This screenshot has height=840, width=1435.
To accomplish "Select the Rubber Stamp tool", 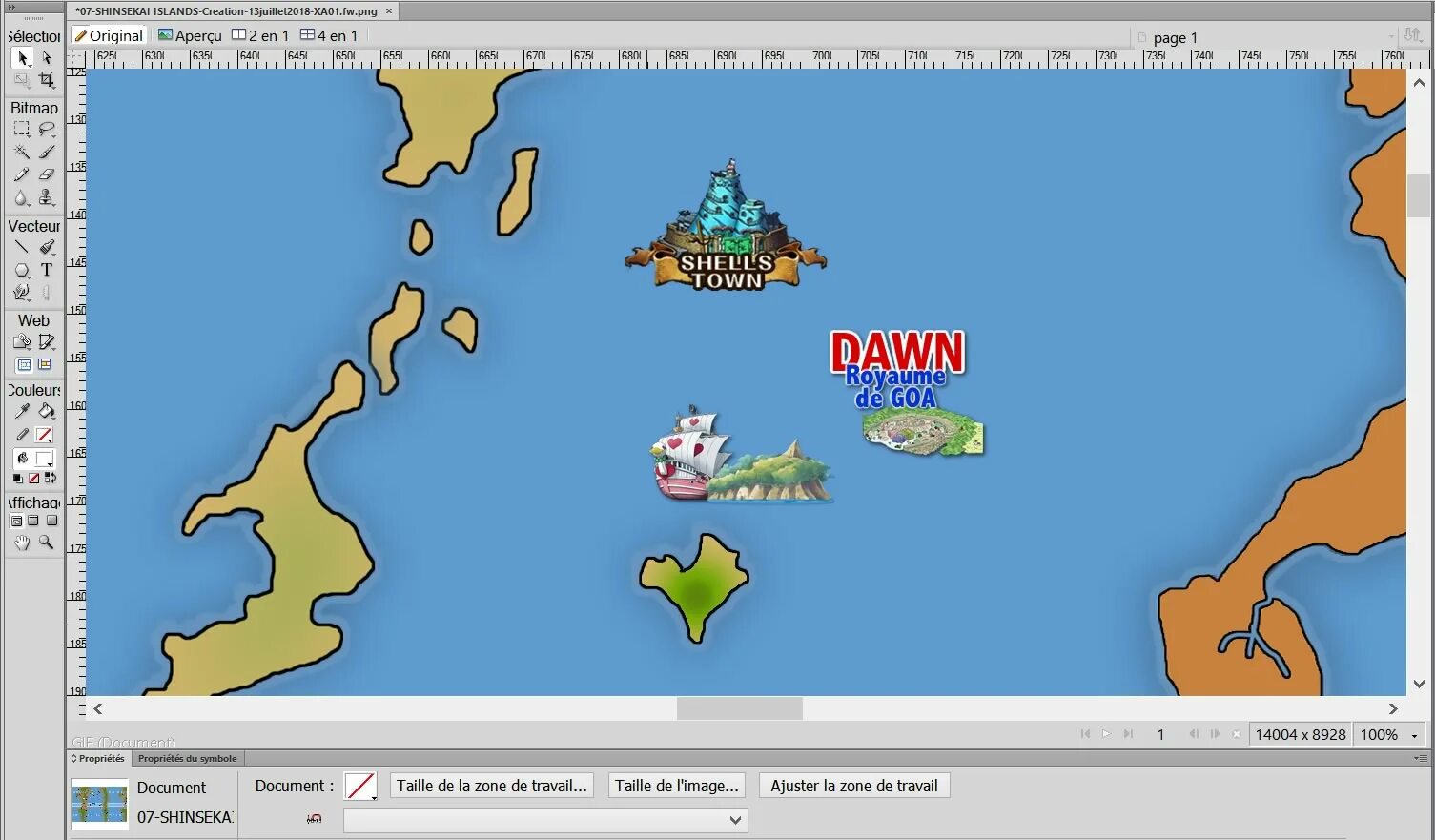I will click(46, 197).
